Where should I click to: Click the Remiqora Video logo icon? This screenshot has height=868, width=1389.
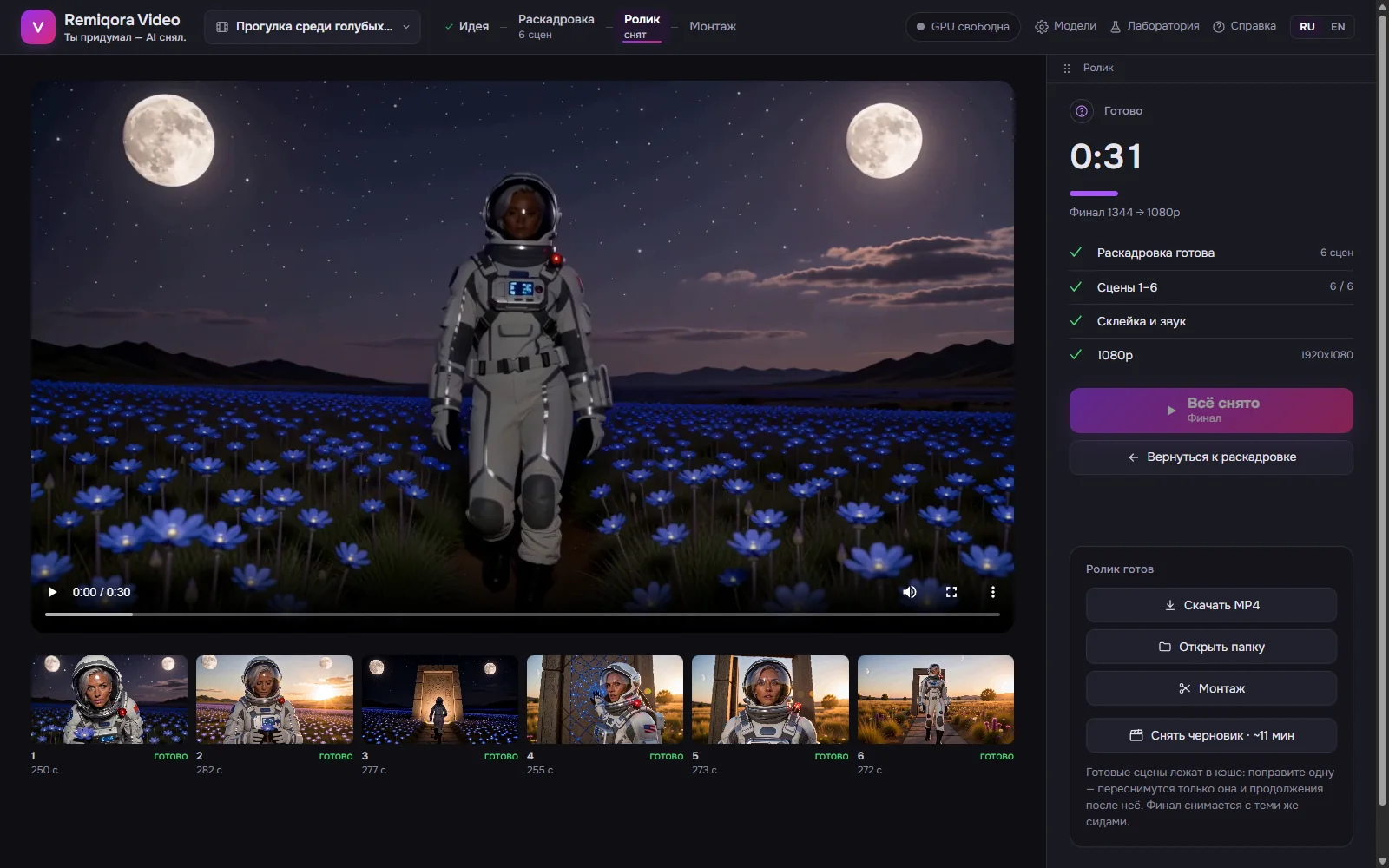[37, 27]
